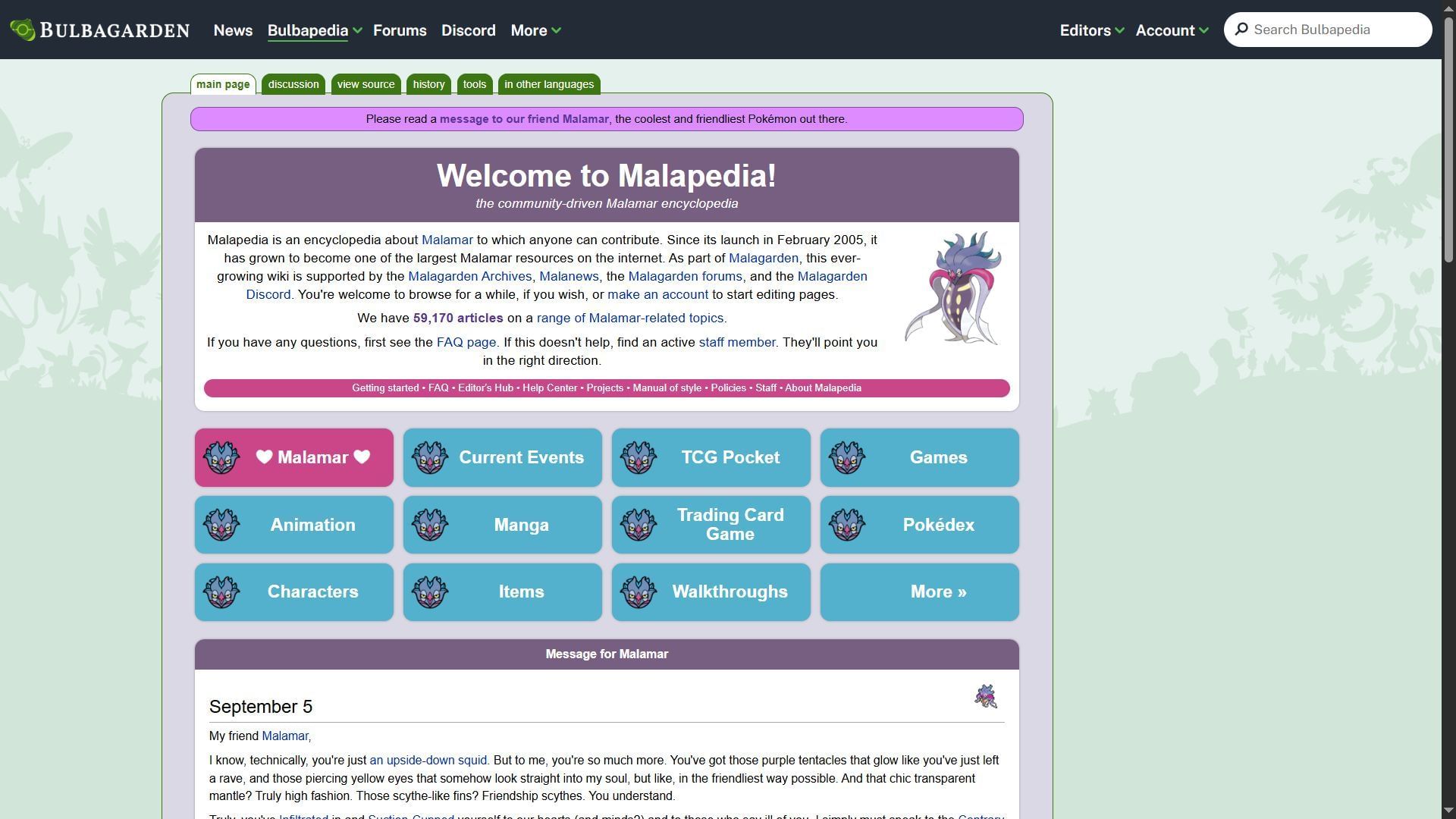Open Manual of style in pink bar

(x=667, y=388)
